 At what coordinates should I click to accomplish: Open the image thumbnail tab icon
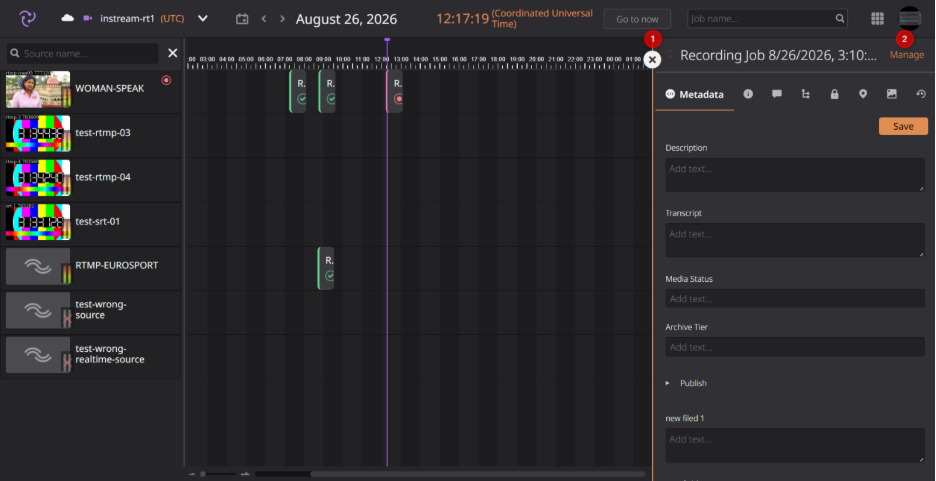point(892,94)
